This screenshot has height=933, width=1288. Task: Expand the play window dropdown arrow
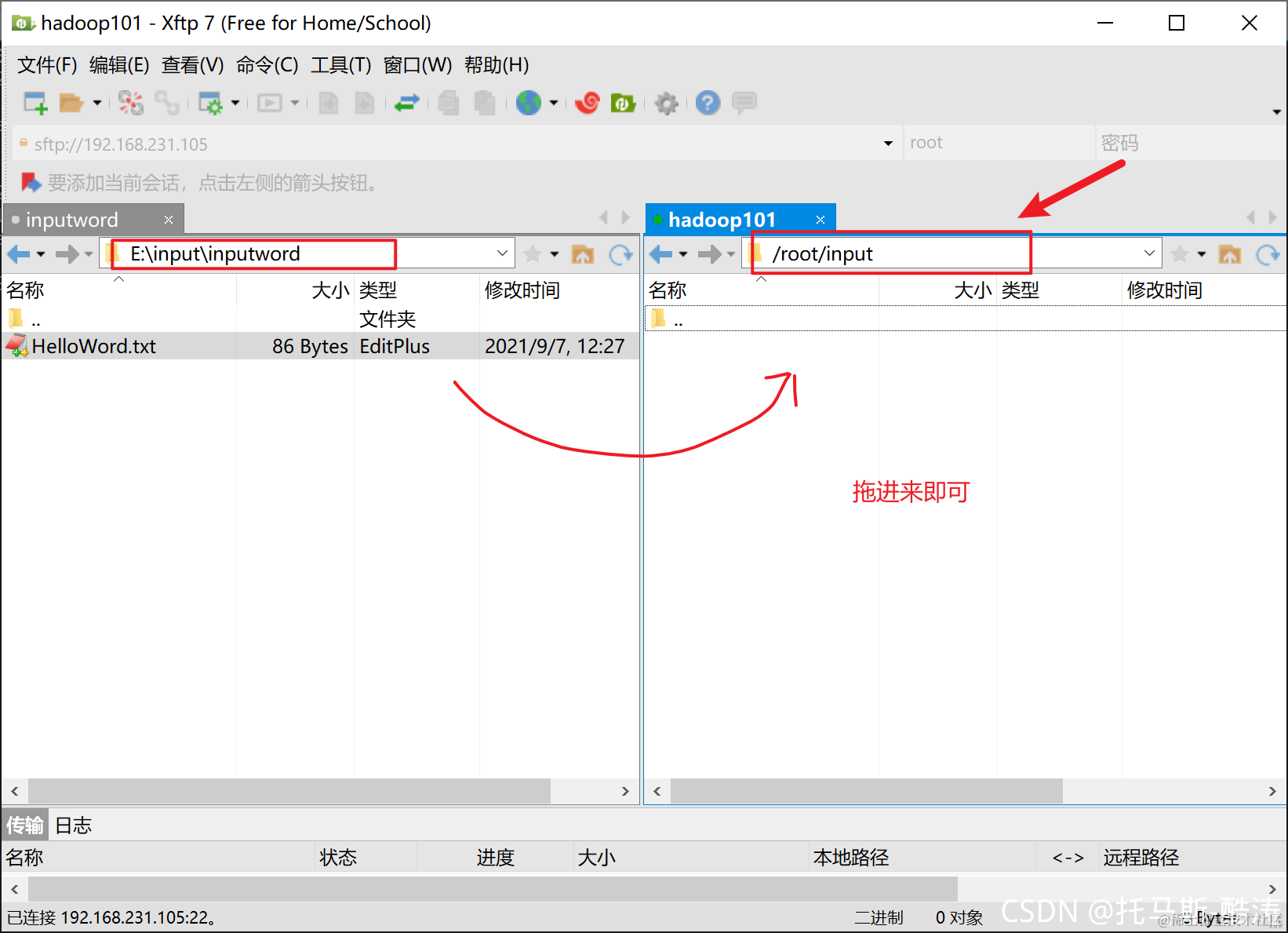tap(295, 103)
